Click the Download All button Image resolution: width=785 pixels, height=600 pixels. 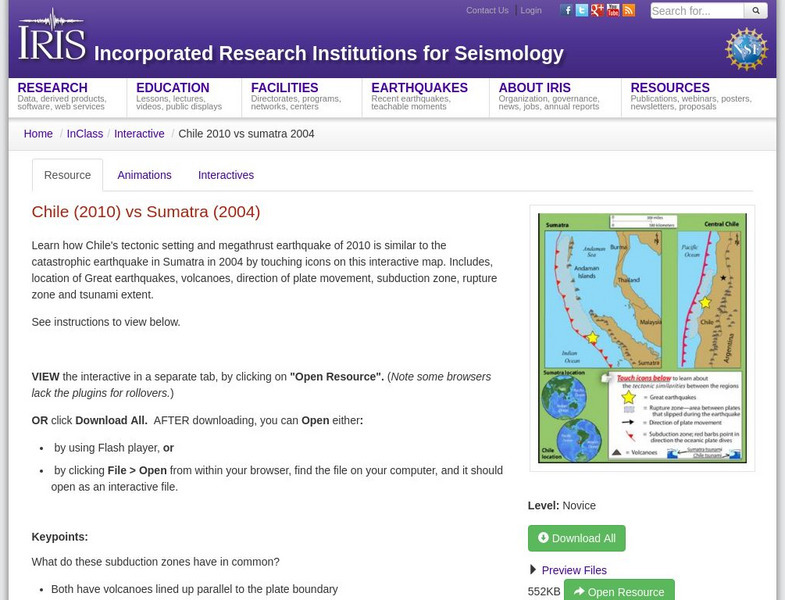coord(577,538)
